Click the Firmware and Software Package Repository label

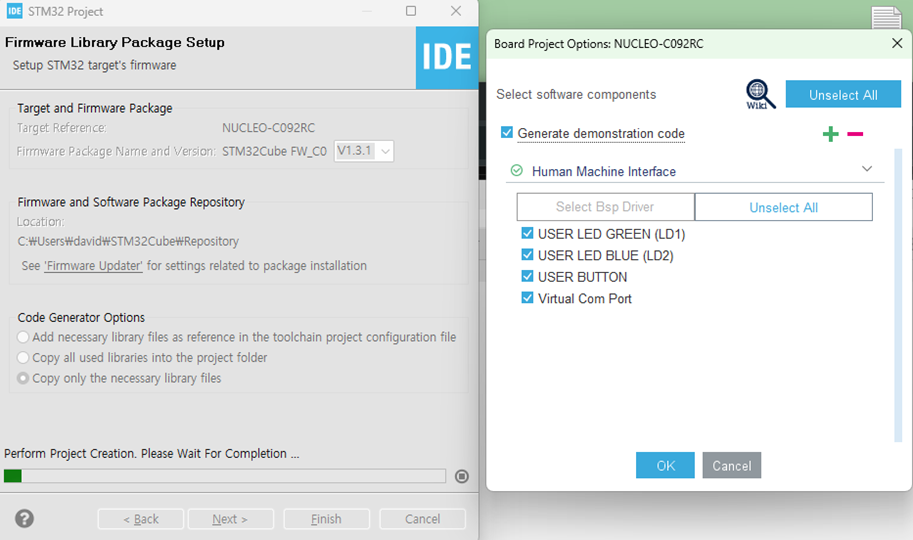[131, 202]
